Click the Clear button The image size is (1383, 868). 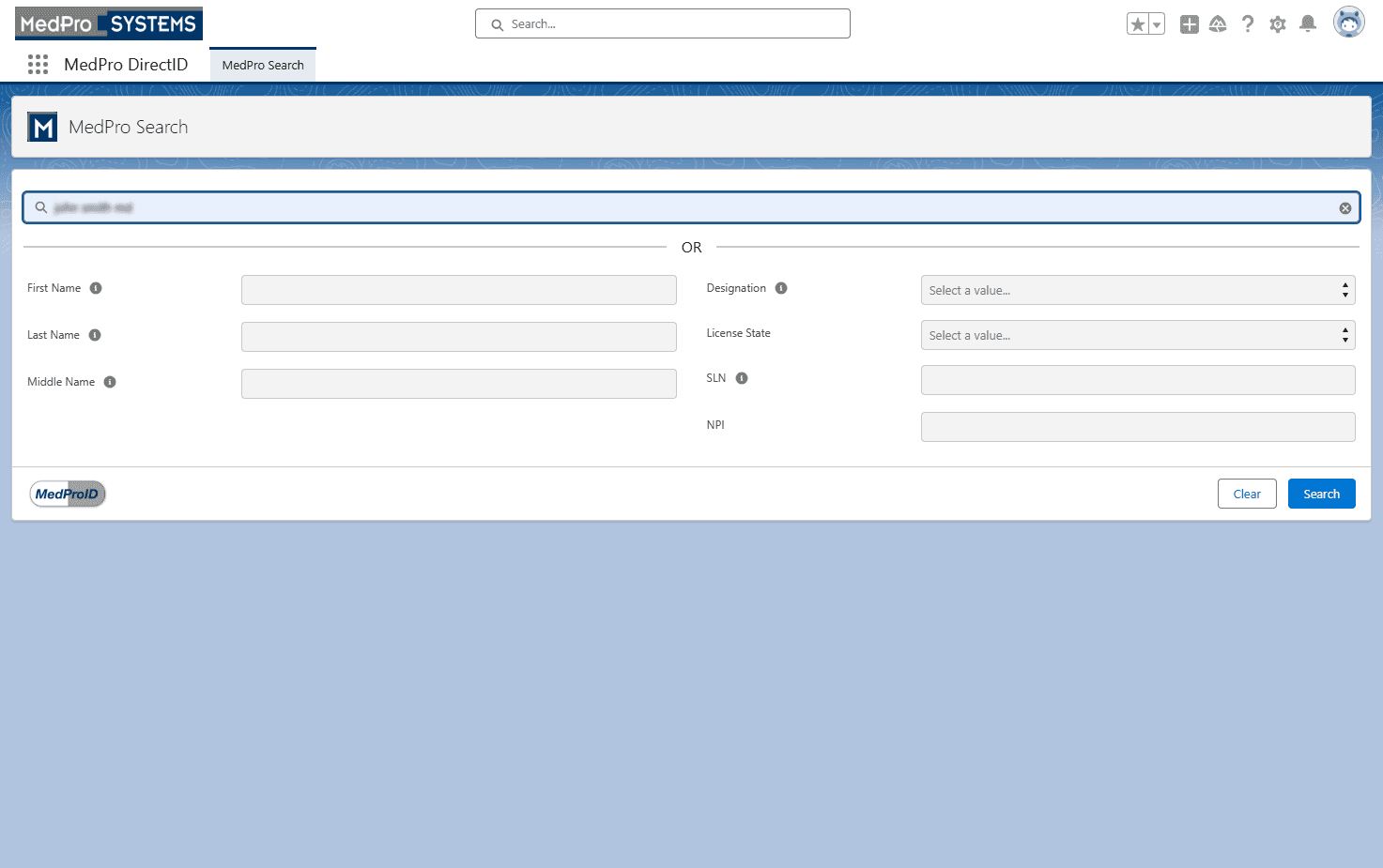tap(1247, 494)
